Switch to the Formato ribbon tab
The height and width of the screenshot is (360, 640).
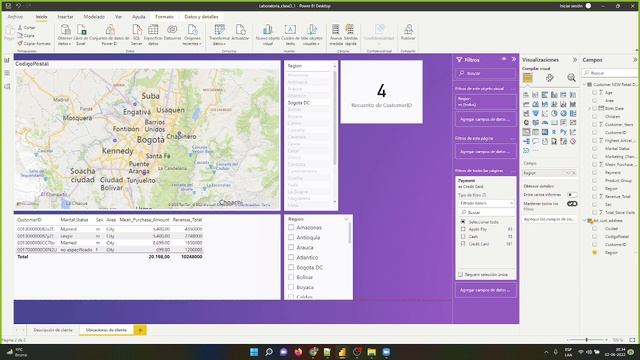[x=164, y=17]
